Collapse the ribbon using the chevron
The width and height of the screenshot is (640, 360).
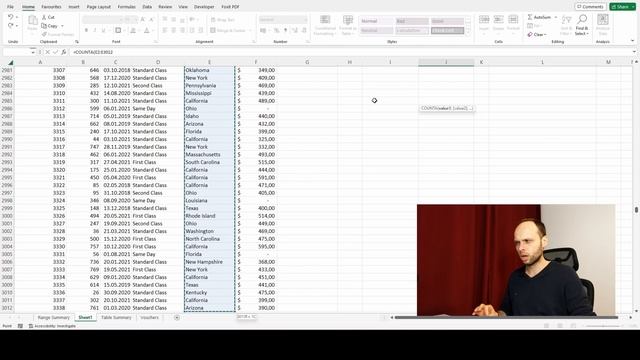tap(632, 41)
